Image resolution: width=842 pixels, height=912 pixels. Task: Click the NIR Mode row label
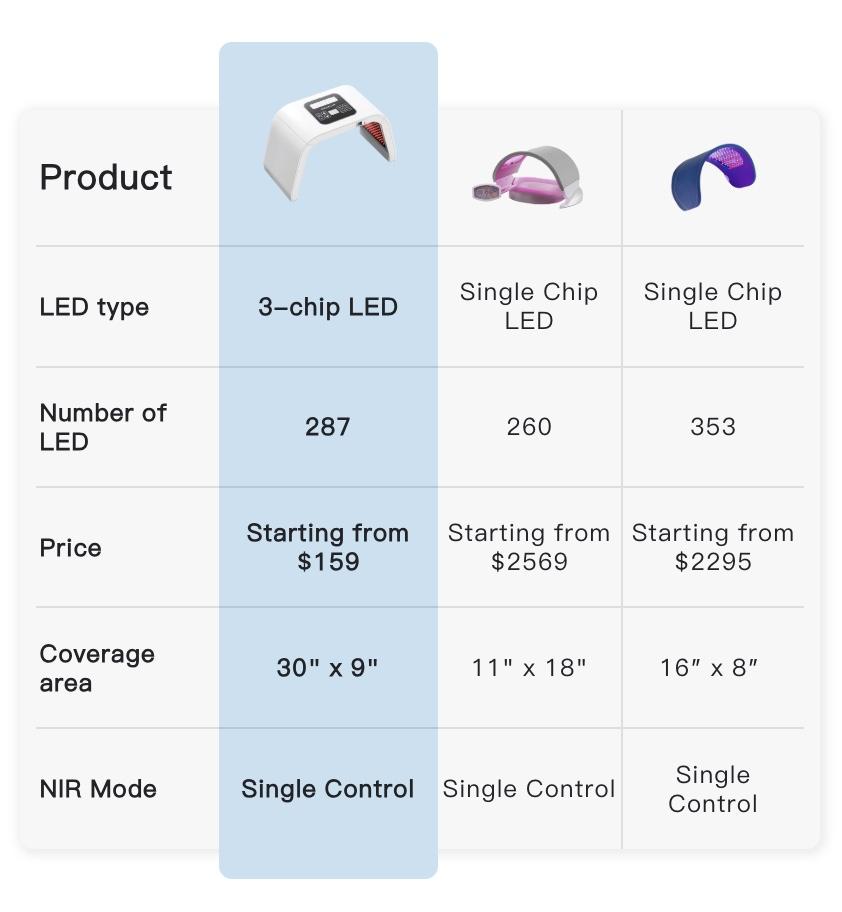98,789
